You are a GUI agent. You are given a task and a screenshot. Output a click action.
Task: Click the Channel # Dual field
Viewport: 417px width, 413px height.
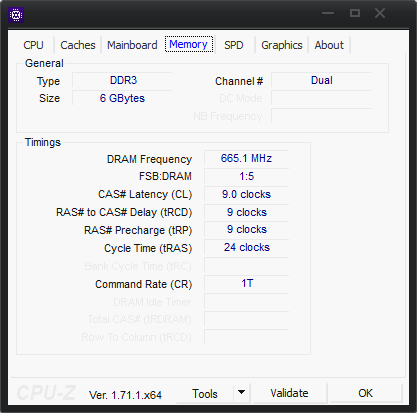321,81
